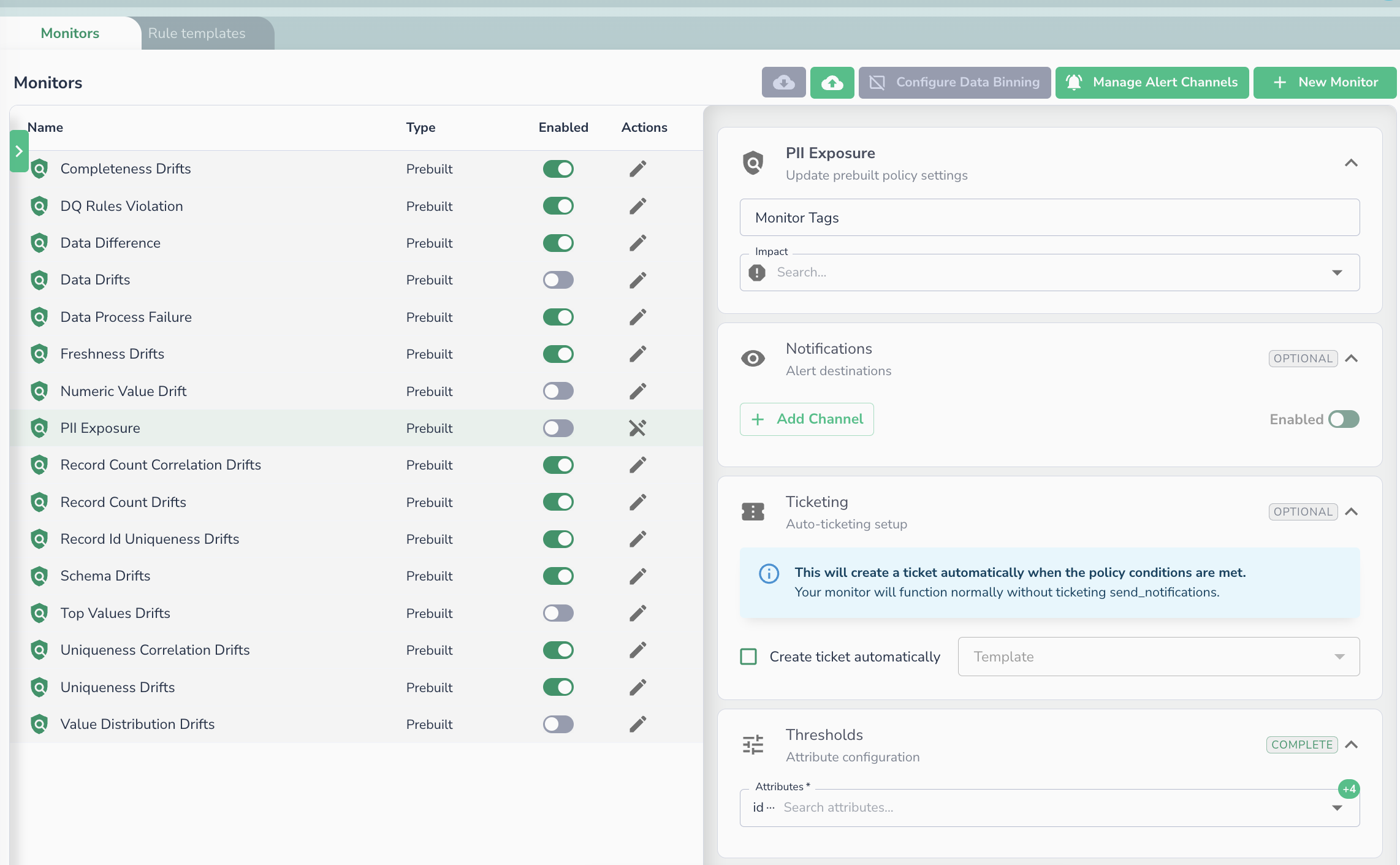
Task: Switch to the Rule templates tab
Action: [x=197, y=33]
